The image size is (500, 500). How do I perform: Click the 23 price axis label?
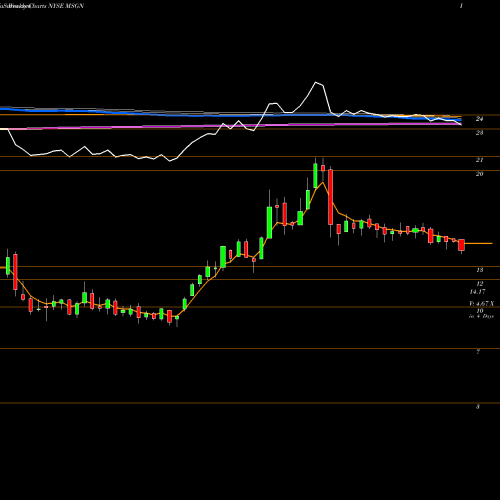tap(479, 133)
